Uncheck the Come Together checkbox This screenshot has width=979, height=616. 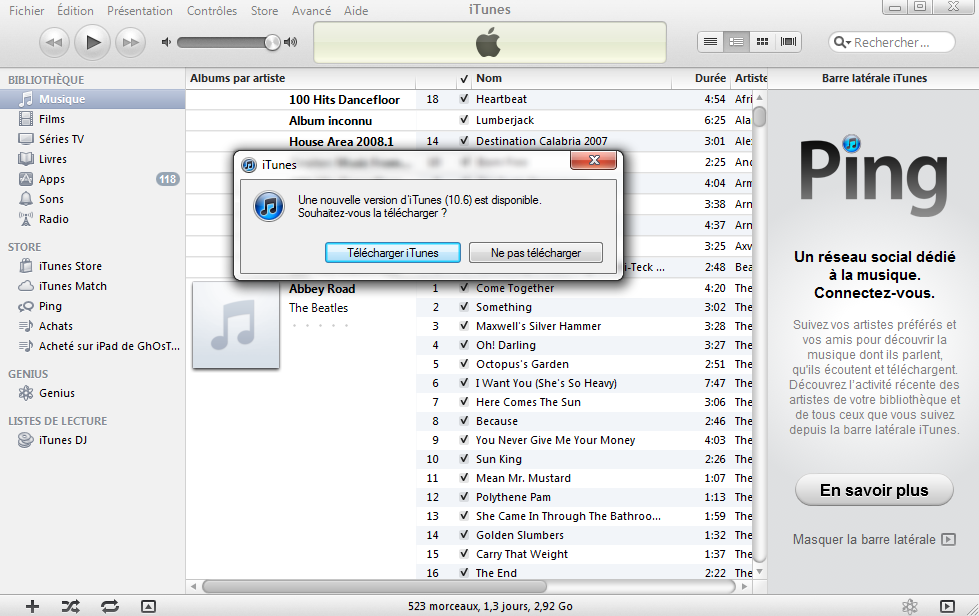[464, 288]
